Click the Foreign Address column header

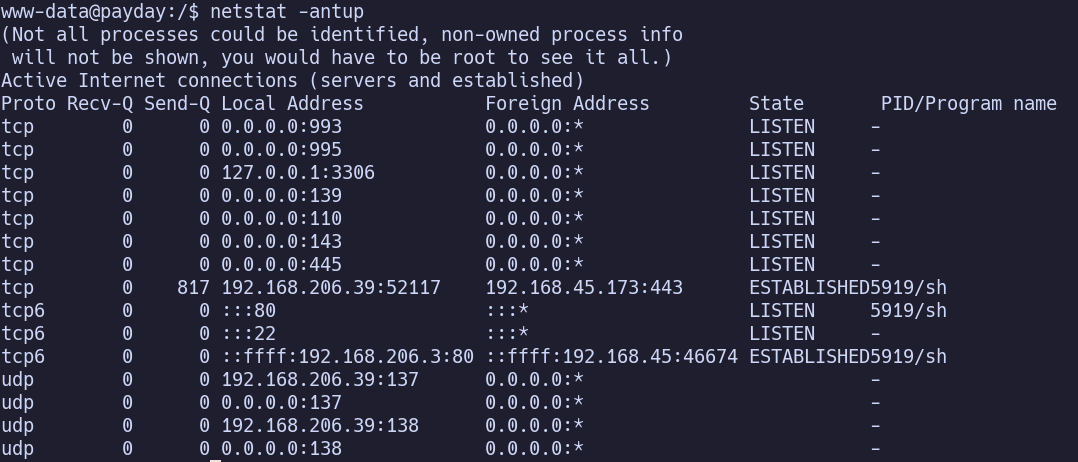[x=567, y=104]
